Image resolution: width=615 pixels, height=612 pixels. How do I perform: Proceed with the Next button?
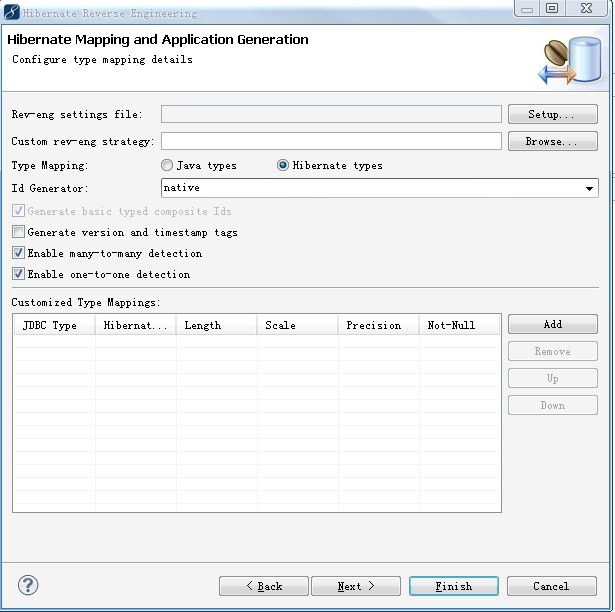[356, 586]
